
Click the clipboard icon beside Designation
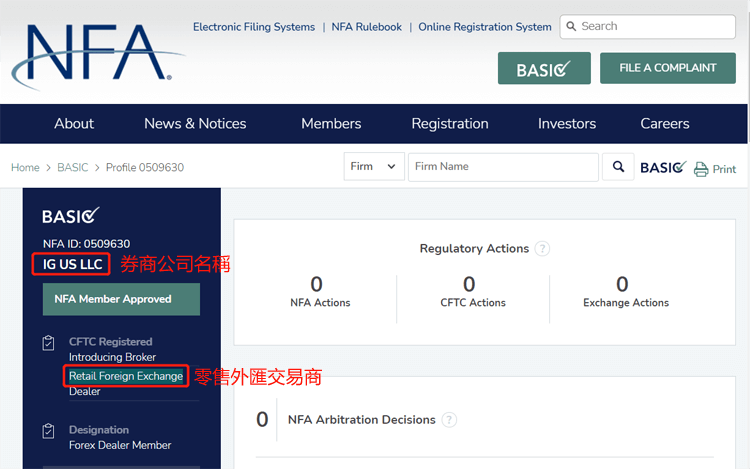pyautogui.click(x=49, y=431)
